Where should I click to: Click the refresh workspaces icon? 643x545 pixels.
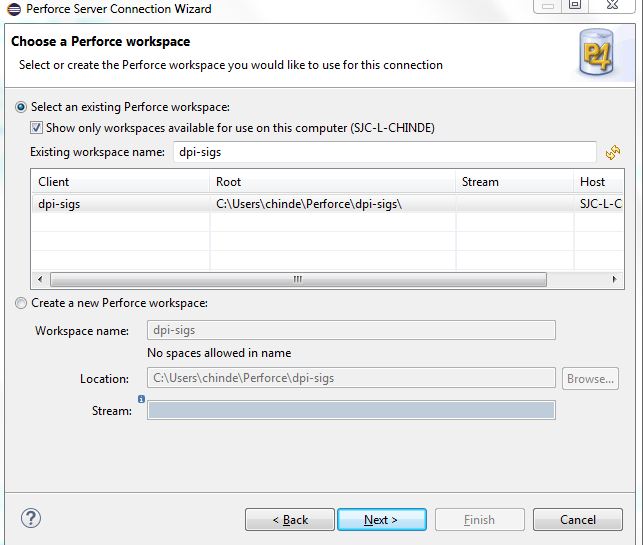[613, 153]
